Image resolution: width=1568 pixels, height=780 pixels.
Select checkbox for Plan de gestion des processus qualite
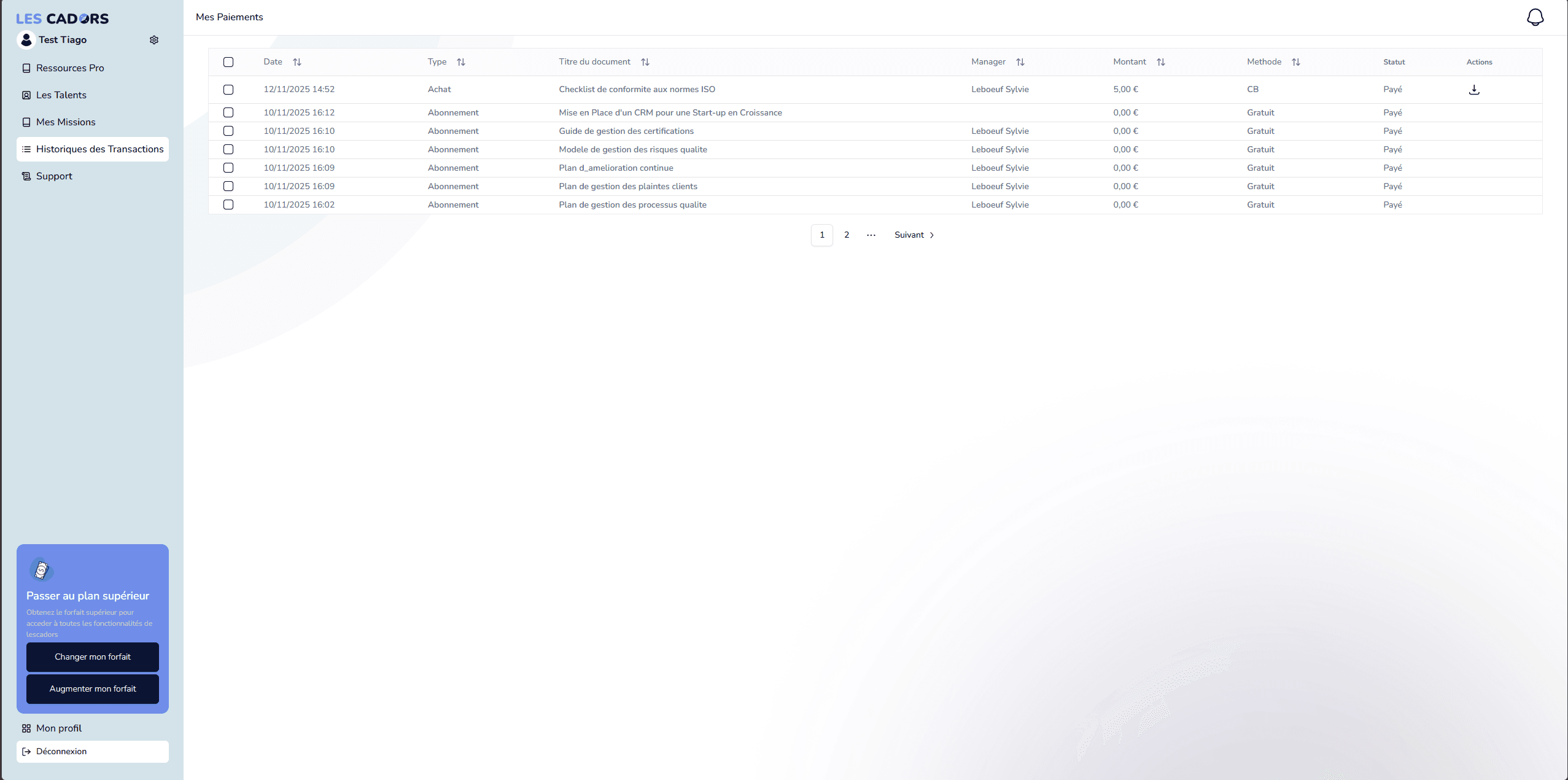click(228, 205)
